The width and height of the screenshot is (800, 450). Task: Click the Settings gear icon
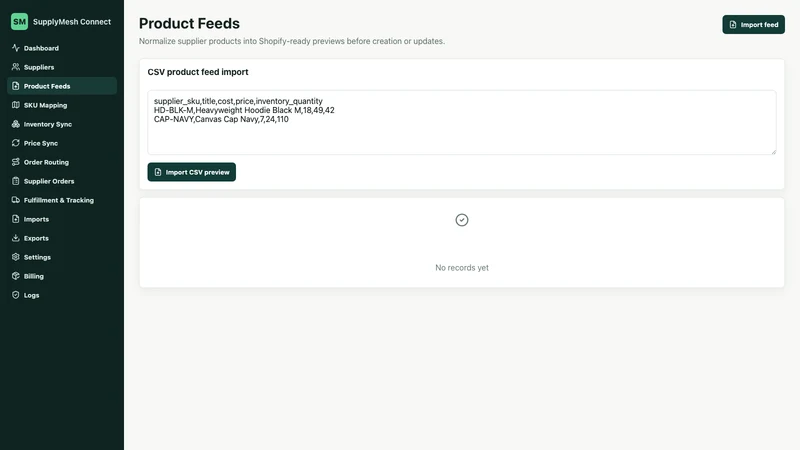click(x=16, y=257)
